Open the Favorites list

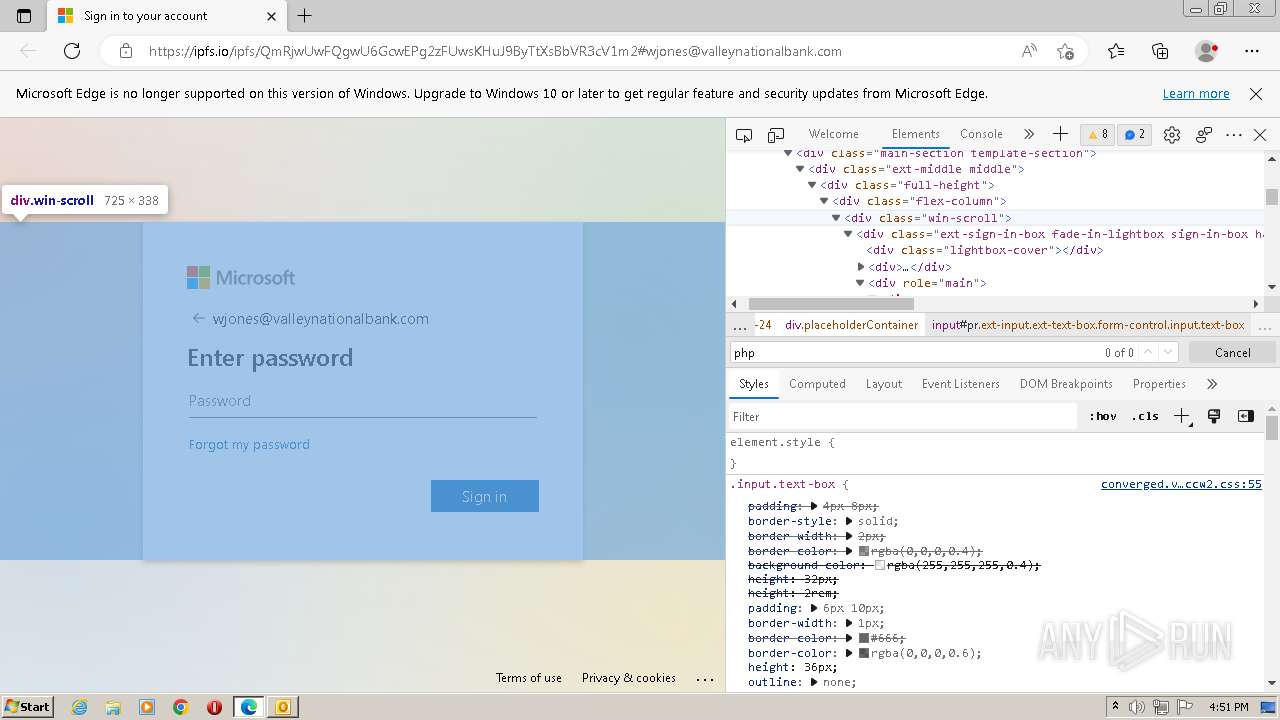tap(1116, 51)
